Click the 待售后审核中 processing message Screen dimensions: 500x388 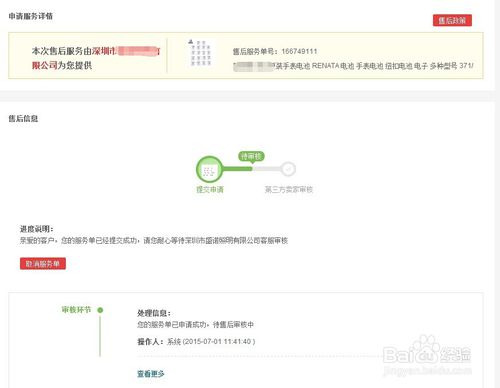(x=195, y=325)
